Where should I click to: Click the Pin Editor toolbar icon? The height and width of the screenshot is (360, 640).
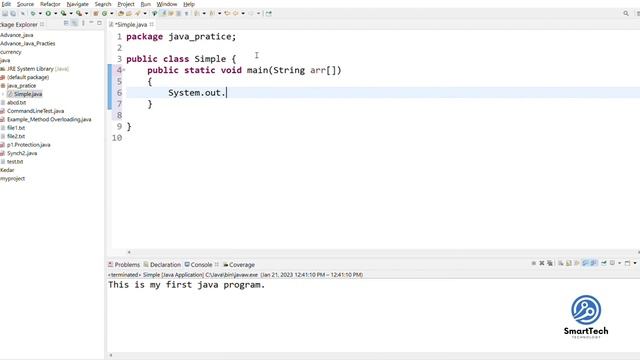pyautogui.click(x=269, y=13)
